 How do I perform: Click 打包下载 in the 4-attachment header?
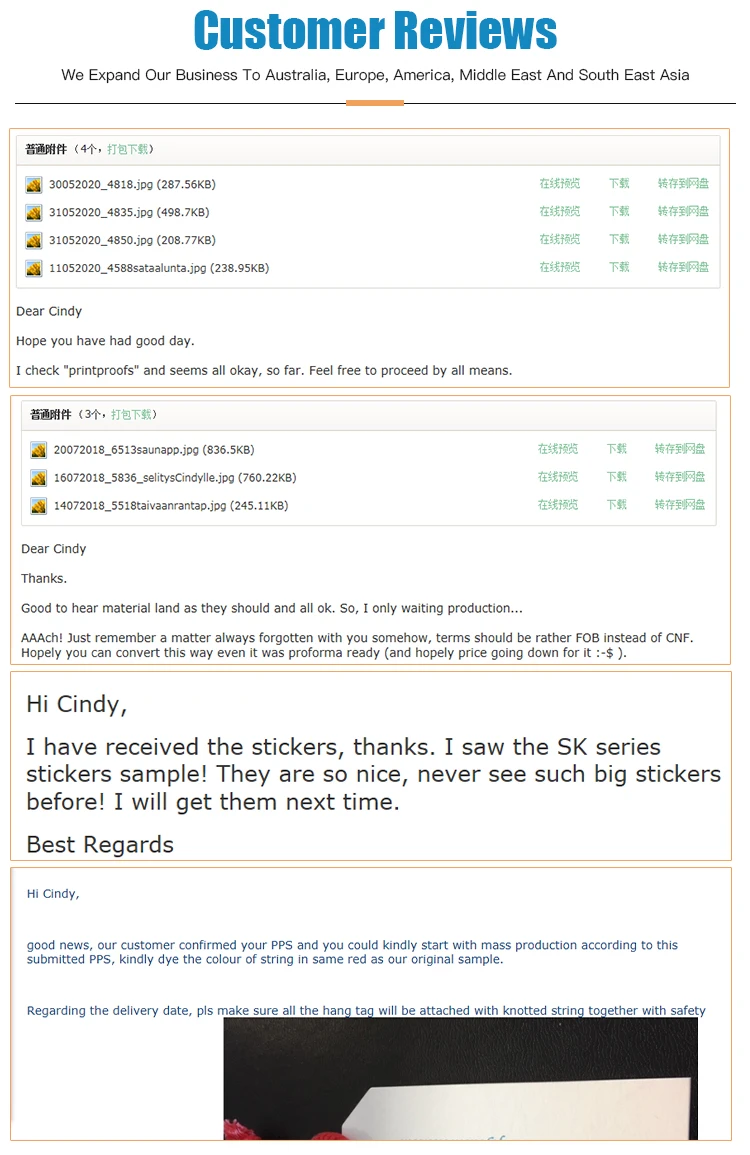pyautogui.click(x=128, y=150)
